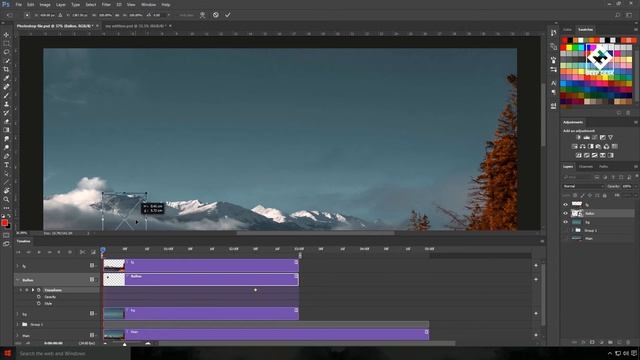Select the Eyedropper tool

click(6, 78)
